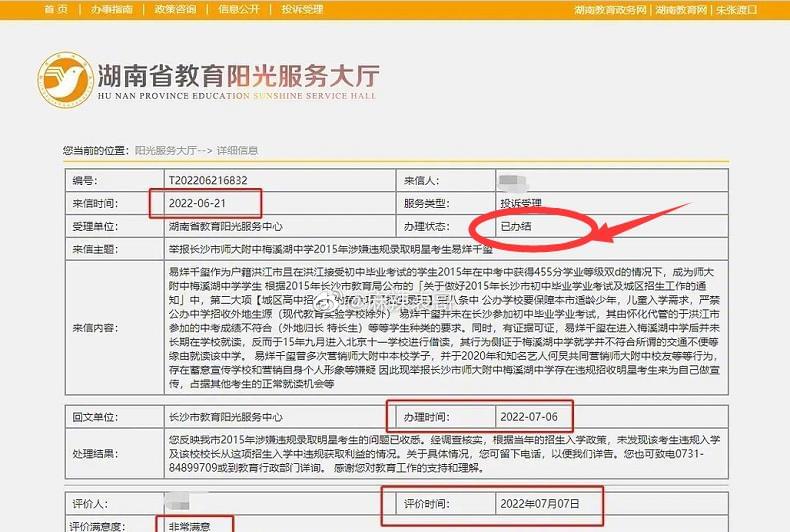Open the 首页 navigation item
790x532 pixels.
(56, 9)
